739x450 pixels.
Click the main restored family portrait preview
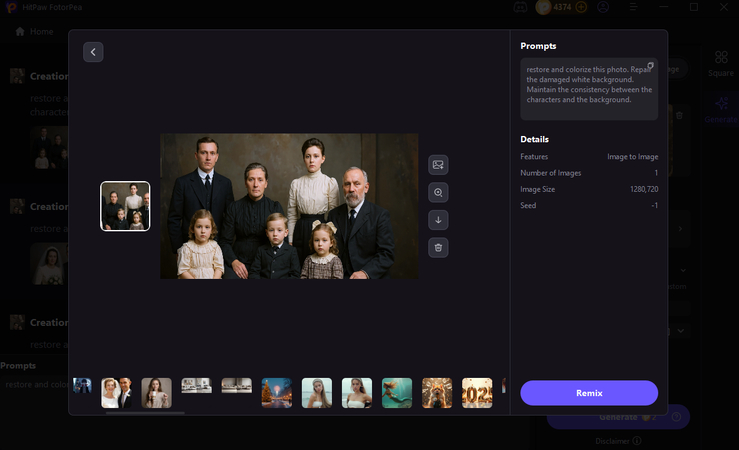289,206
